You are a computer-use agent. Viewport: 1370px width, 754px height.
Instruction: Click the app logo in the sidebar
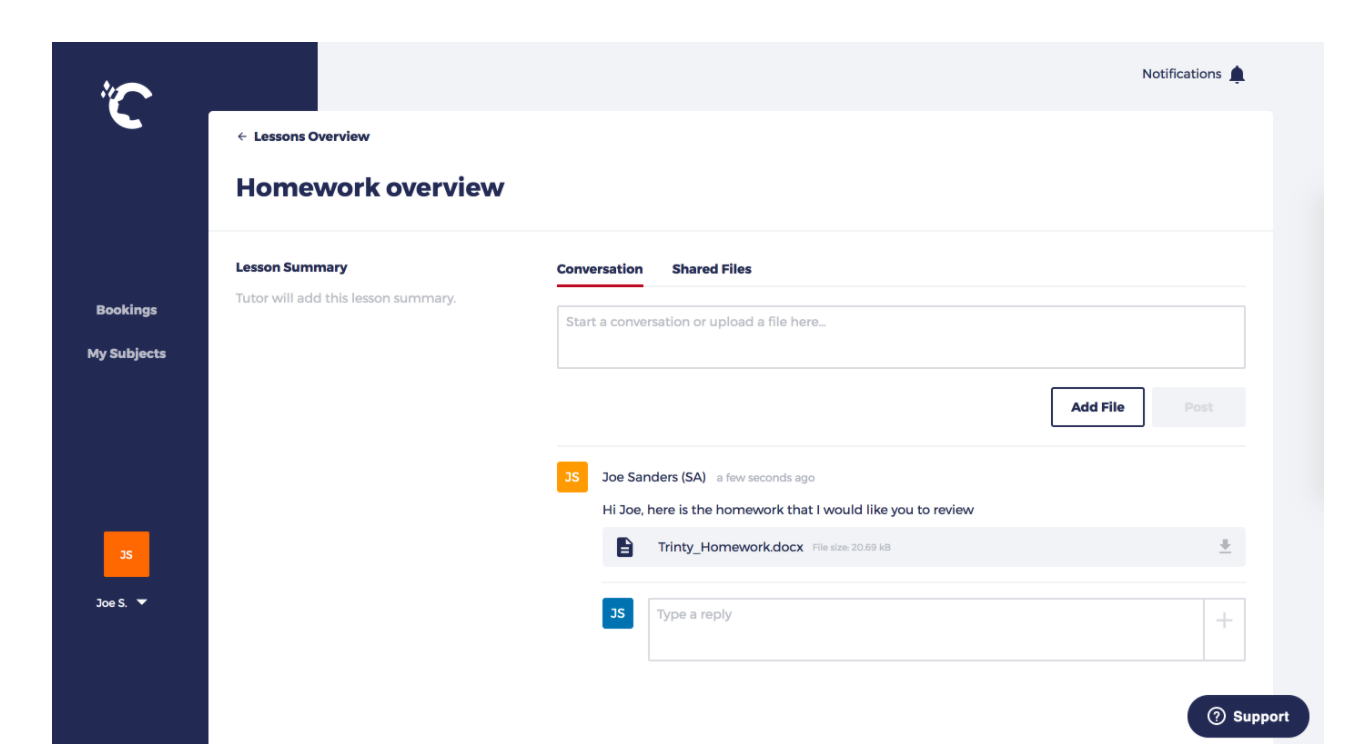pyautogui.click(x=127, y=104)
